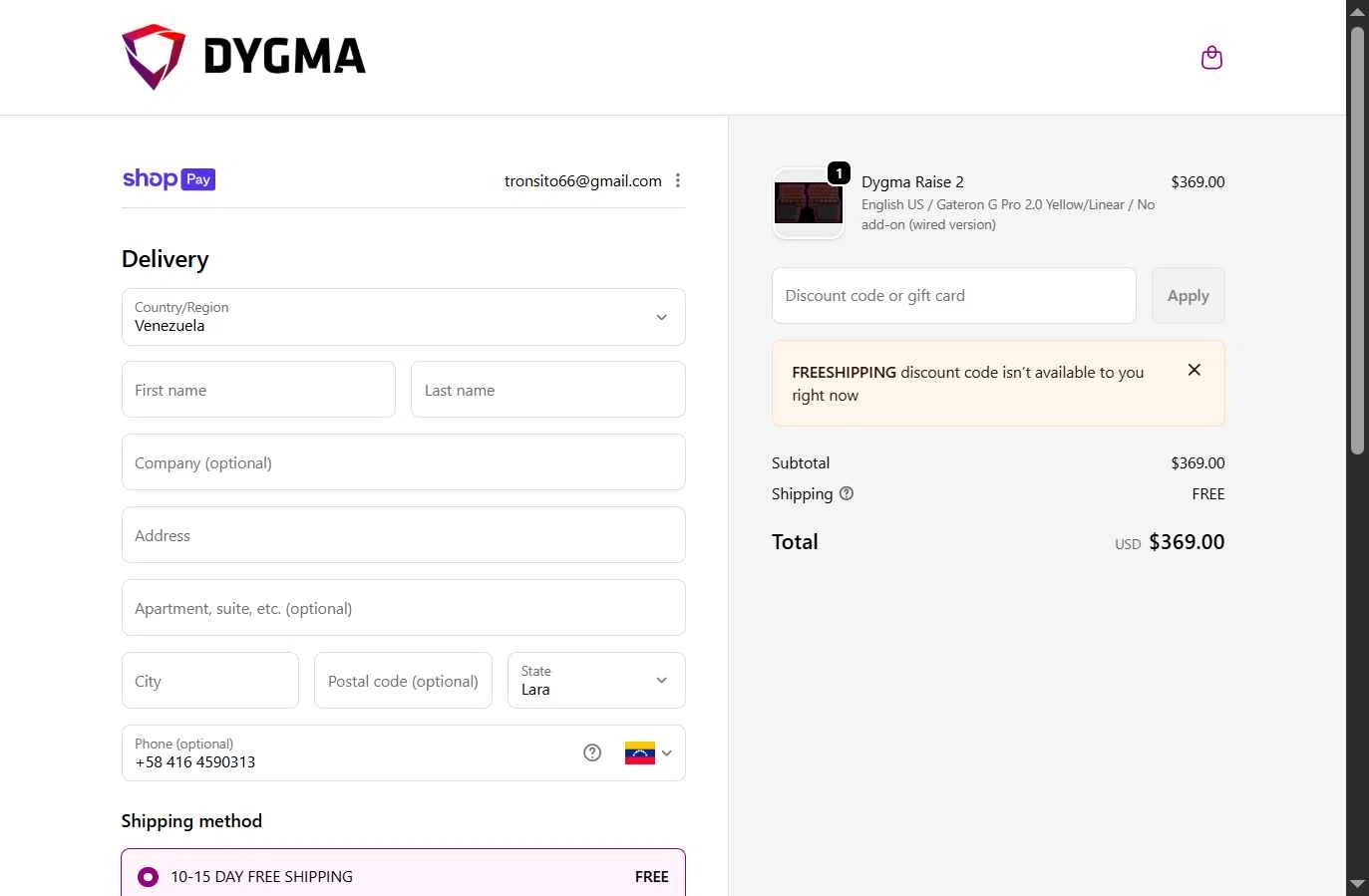The height and width of the screenshot is (896, 1369).
Task: Focus the Apartment, suite, etc. field
Action: pyautogui.click(x=404, y=608)
